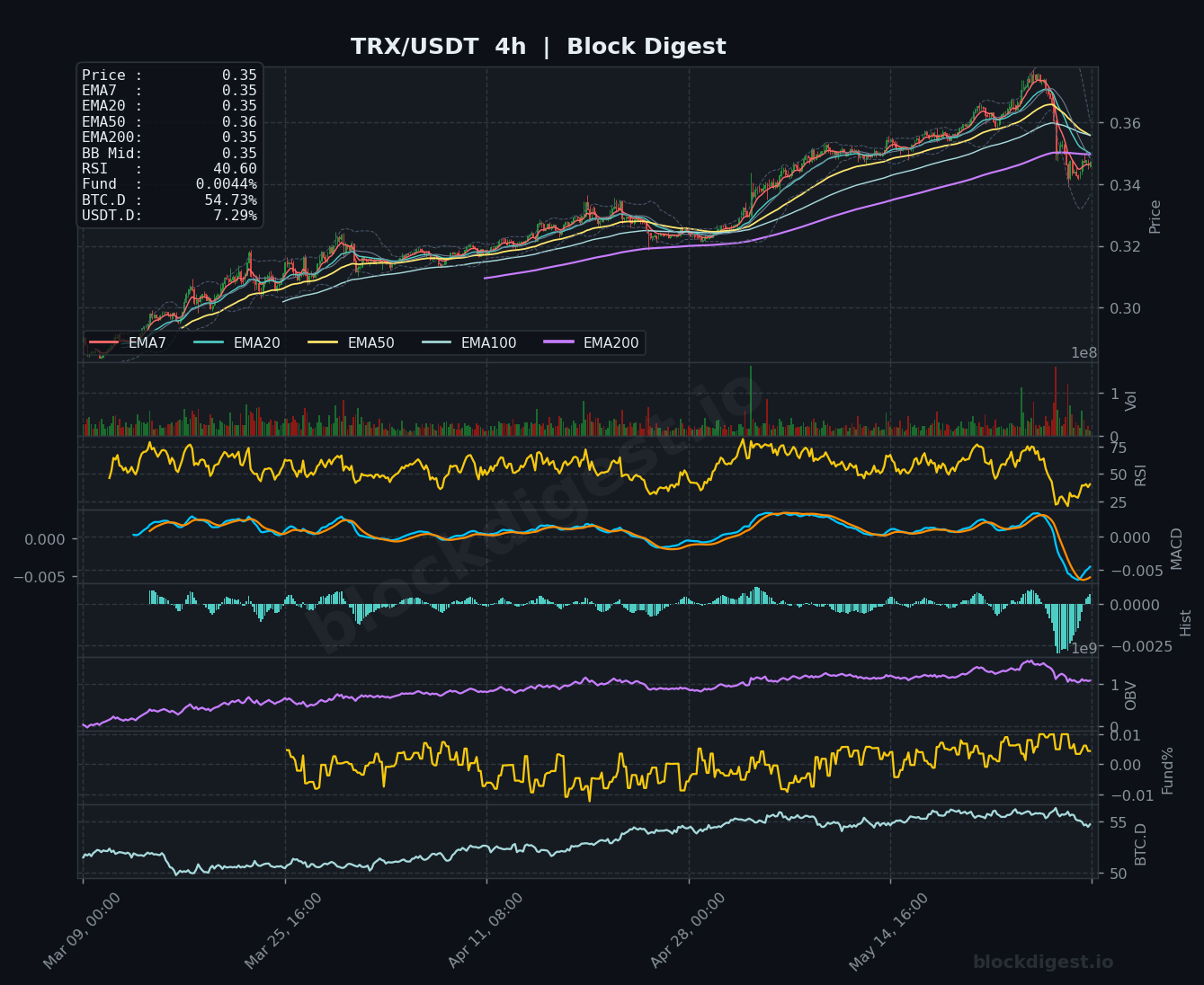The image size is (1204, 985).
Task: Click the EMA20 legend entry
Action: (236, 342)
